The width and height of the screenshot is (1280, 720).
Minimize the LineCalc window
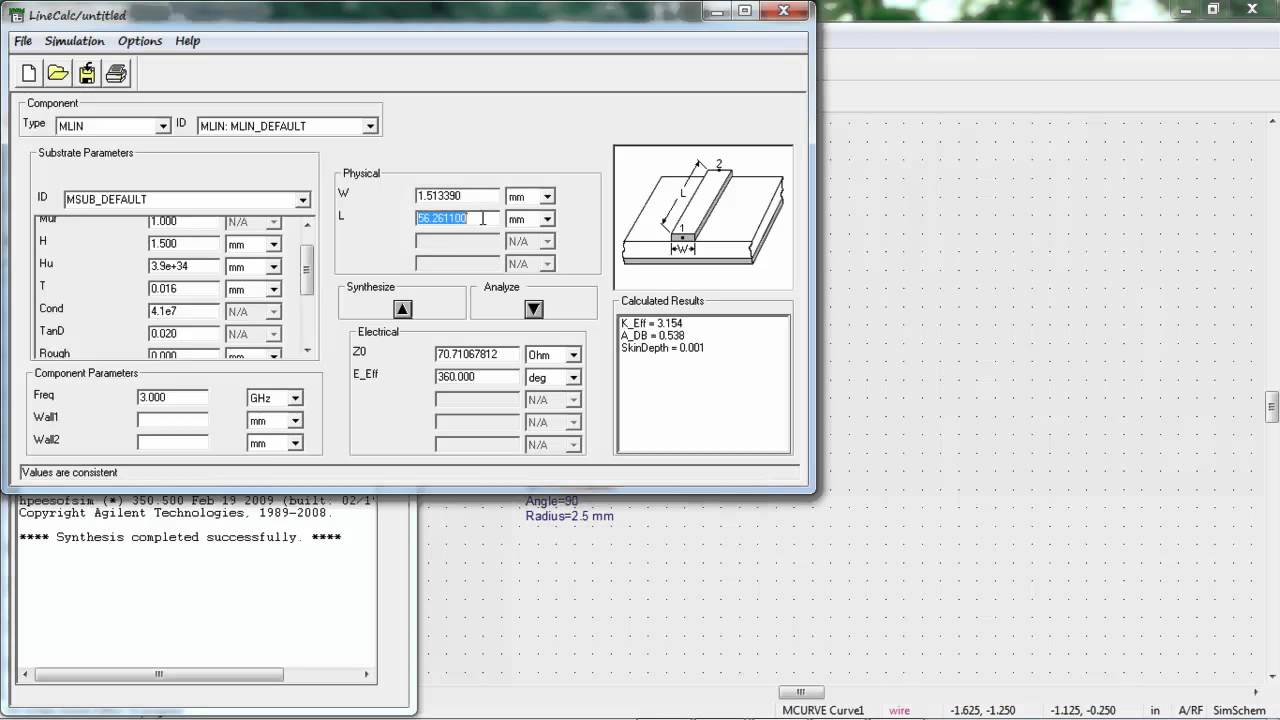tap(716, 11)
